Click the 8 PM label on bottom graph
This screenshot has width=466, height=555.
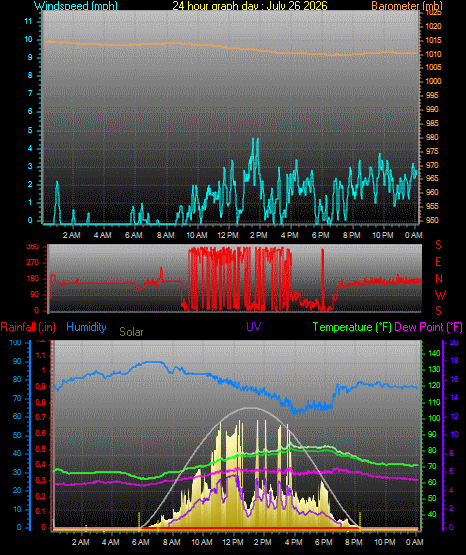pyautogui.click(x=353, y=542)
